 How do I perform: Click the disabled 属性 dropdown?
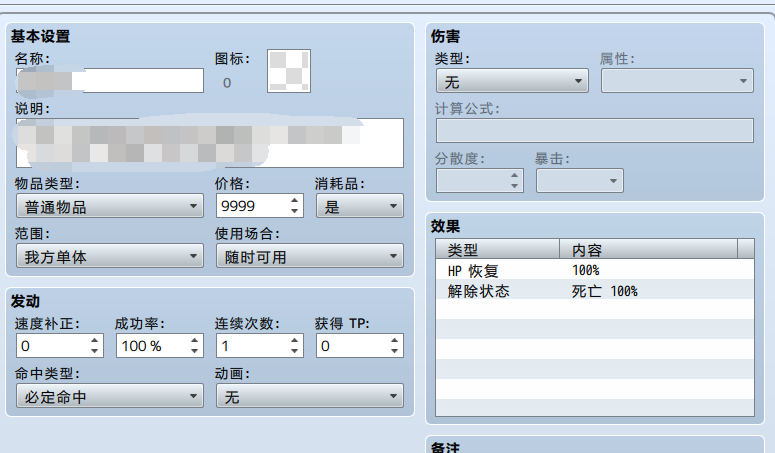(677, 81)
